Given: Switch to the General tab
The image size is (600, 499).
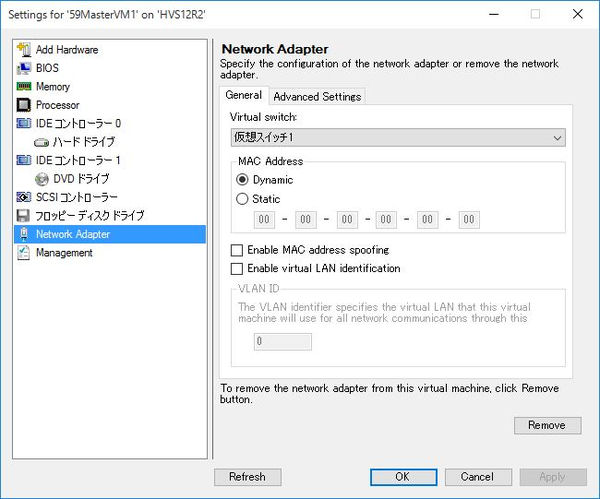Looking at the screenshot, I should (x=243, y=95).
